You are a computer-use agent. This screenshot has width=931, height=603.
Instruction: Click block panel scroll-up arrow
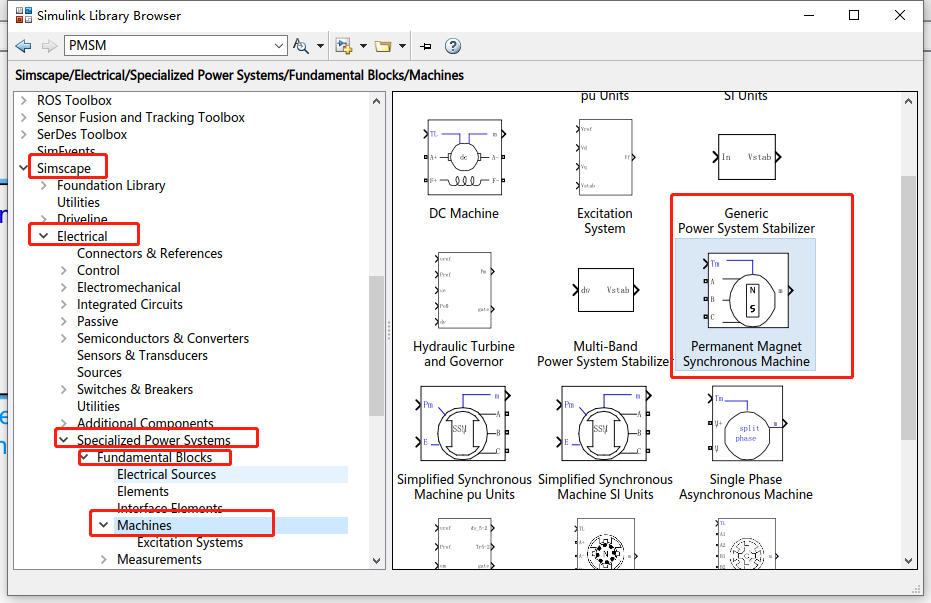[x=908, y=101]
